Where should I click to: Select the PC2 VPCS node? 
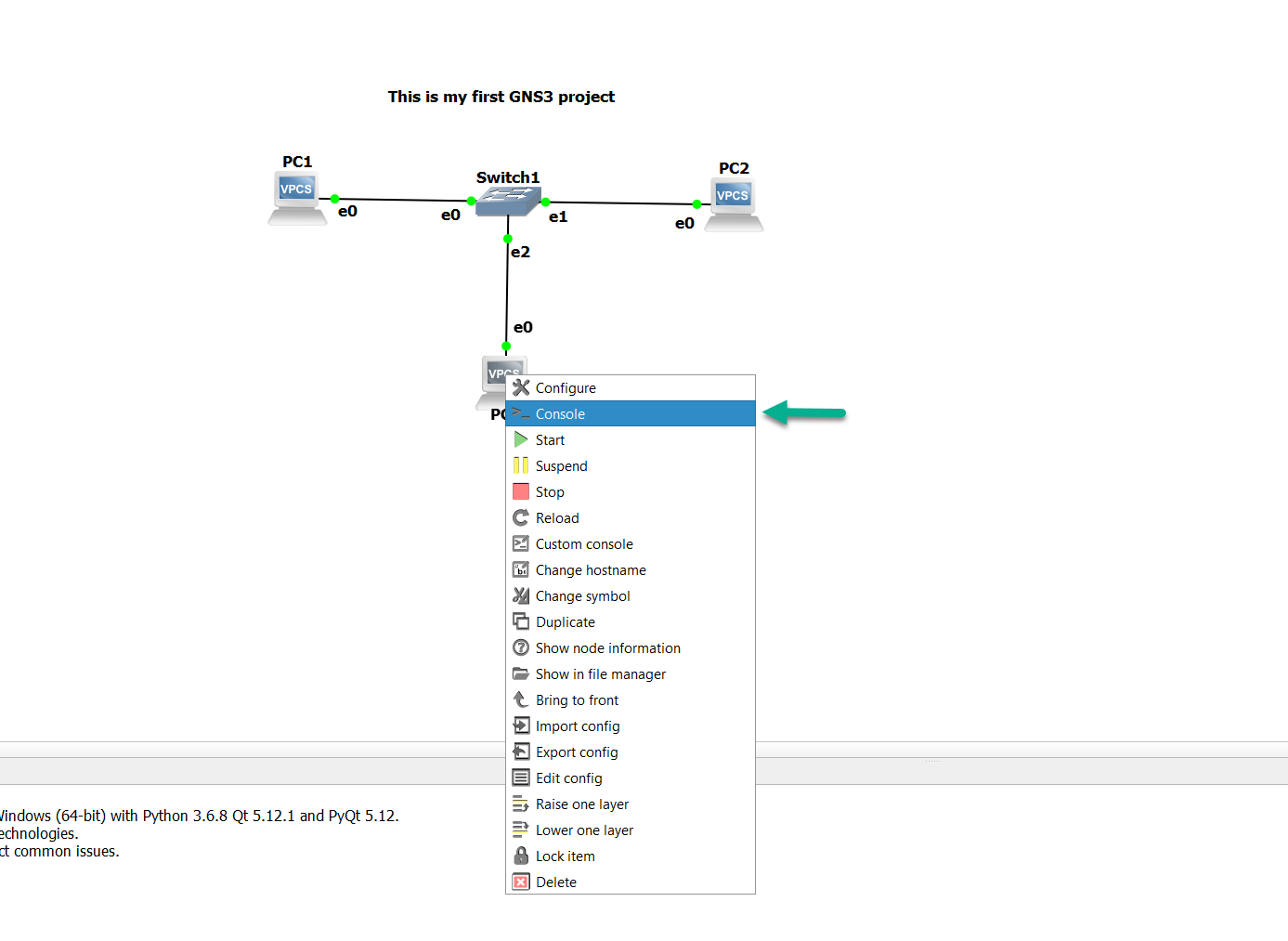tap(734, 204)
